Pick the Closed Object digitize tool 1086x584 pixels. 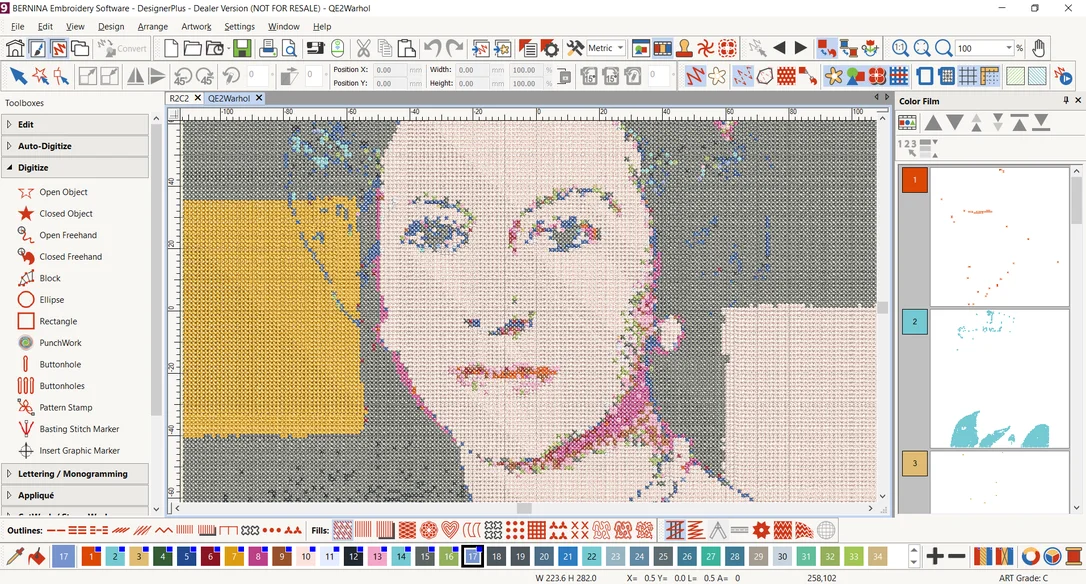[66, 213]
